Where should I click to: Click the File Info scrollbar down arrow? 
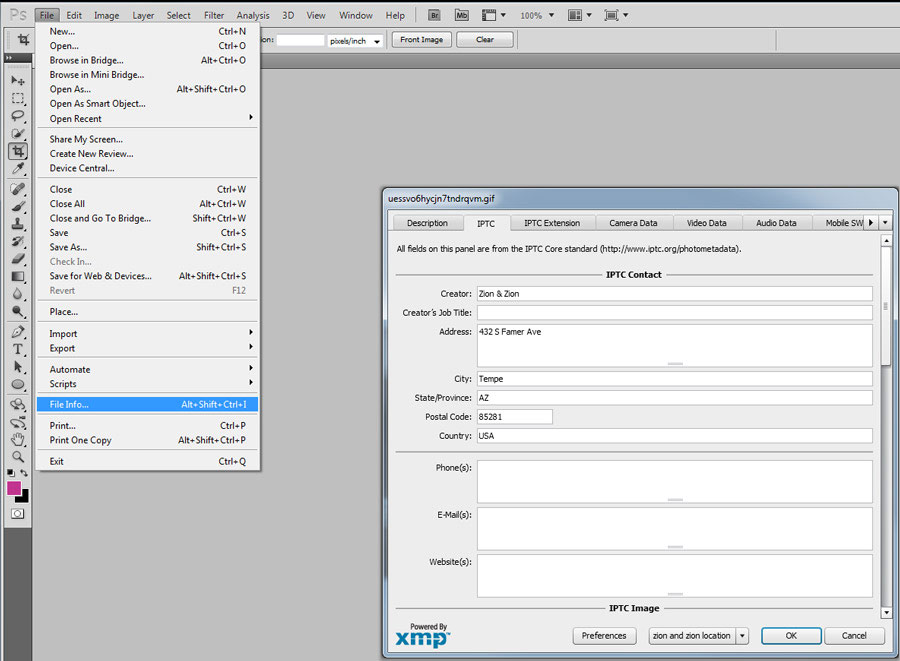886,613
